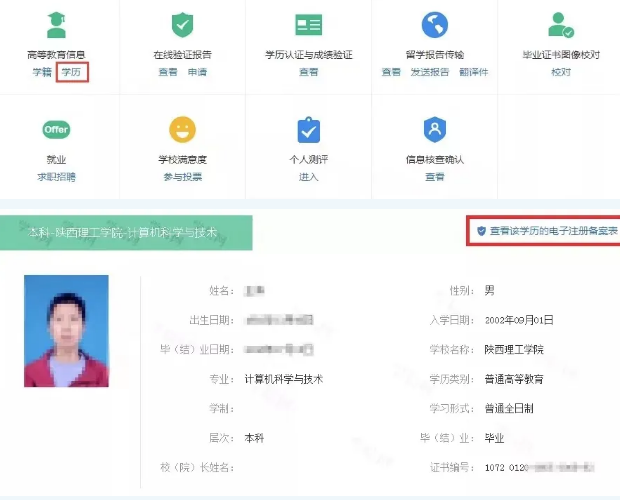Open the 求职招聘 link under 就业
The image size is (620, 500).
pos(56,177)
